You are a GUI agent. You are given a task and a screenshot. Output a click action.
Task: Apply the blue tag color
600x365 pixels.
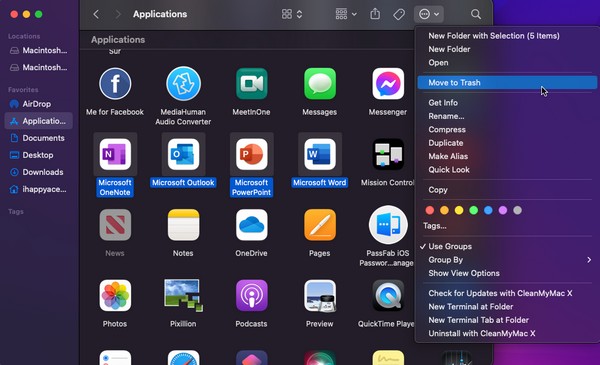coord(488,210)
